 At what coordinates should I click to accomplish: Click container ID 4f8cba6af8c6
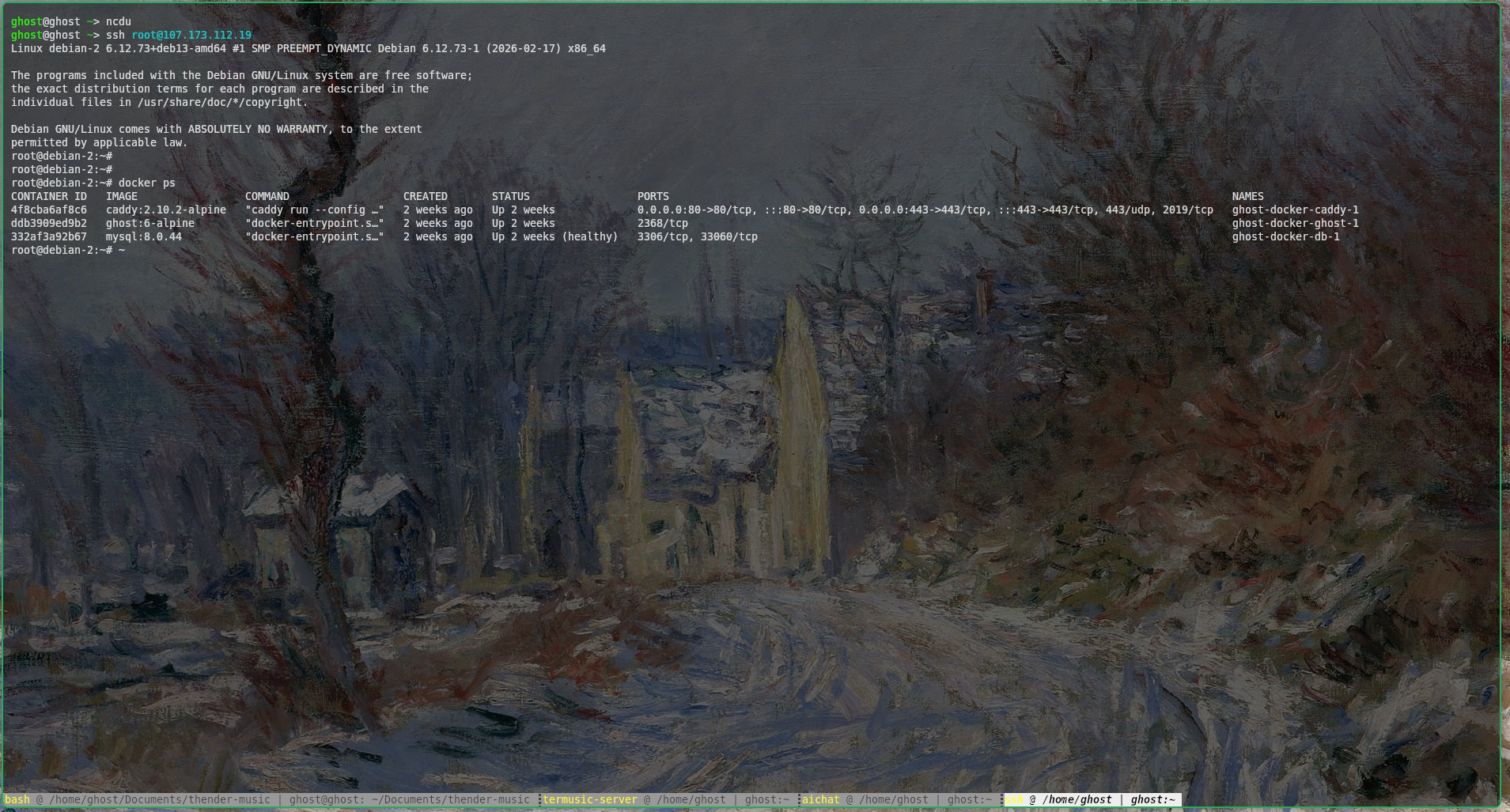[x=49, y=210]
